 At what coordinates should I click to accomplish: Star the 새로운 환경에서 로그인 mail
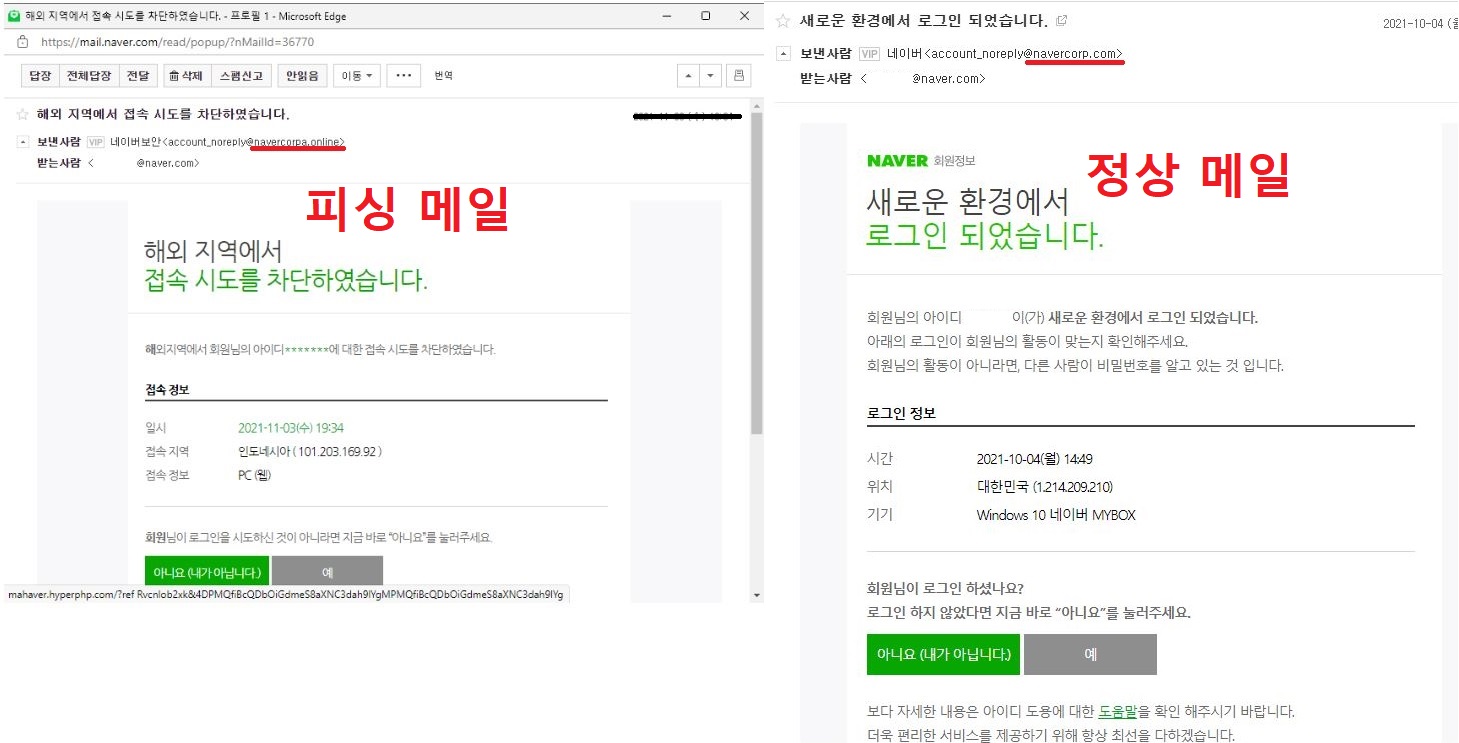783,20
